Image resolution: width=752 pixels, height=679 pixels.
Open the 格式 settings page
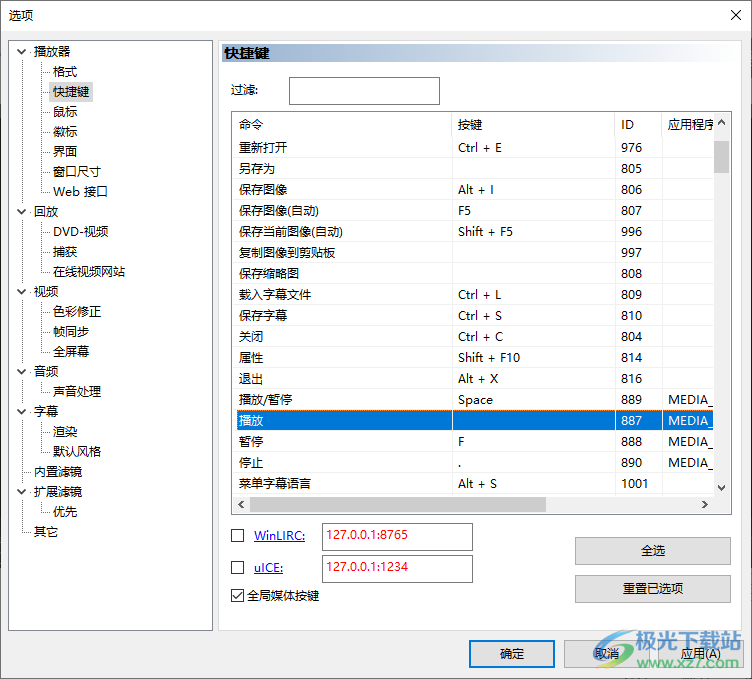tap(65, 72)
